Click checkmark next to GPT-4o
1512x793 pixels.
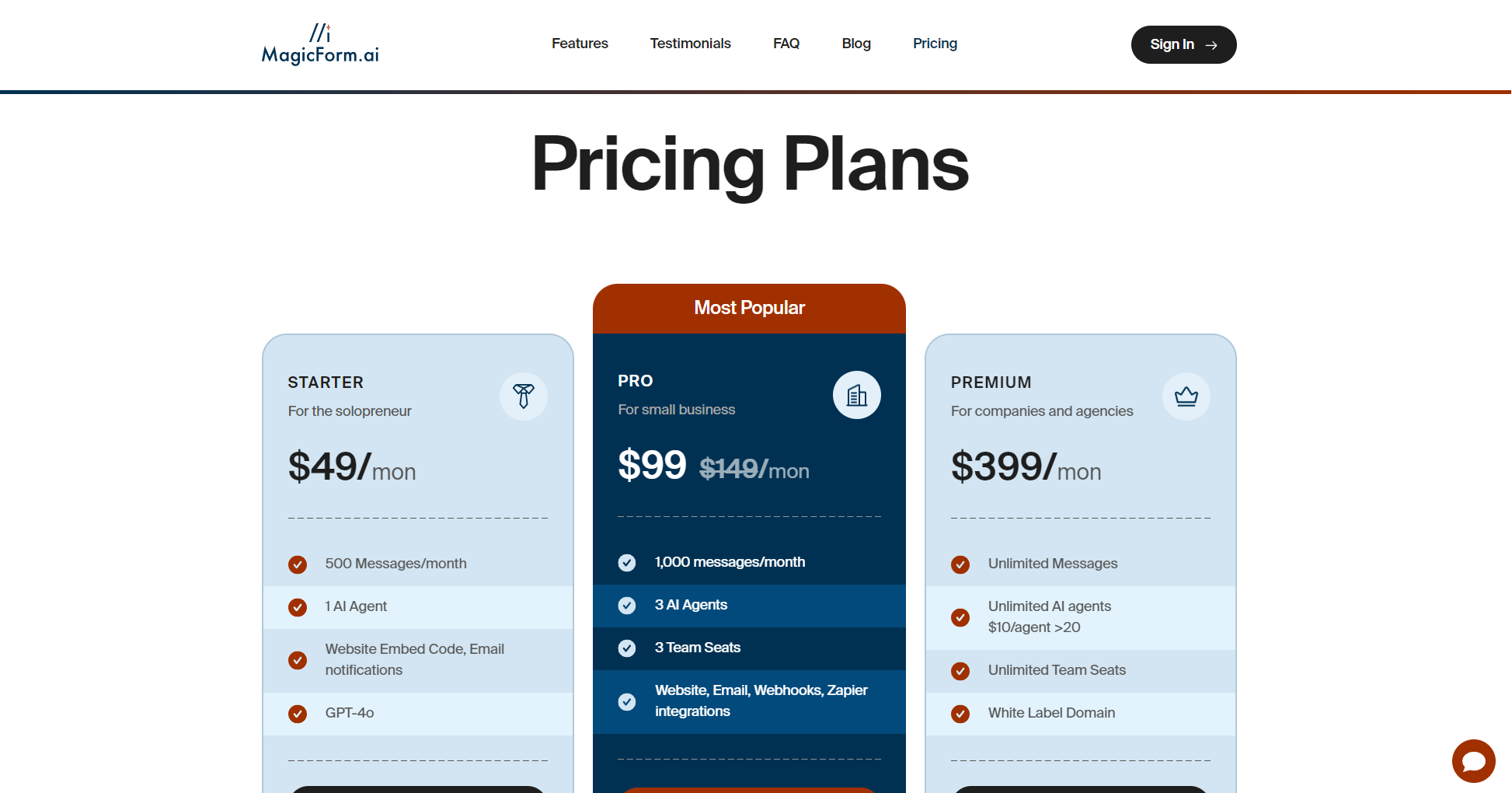point(298,714)
